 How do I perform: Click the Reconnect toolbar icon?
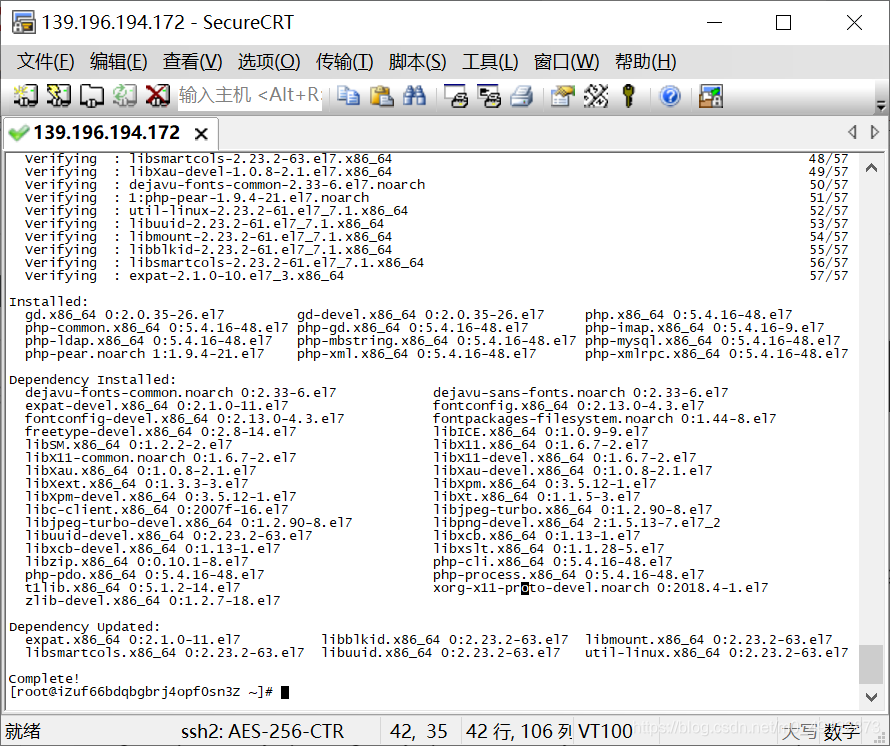[124, 95]
